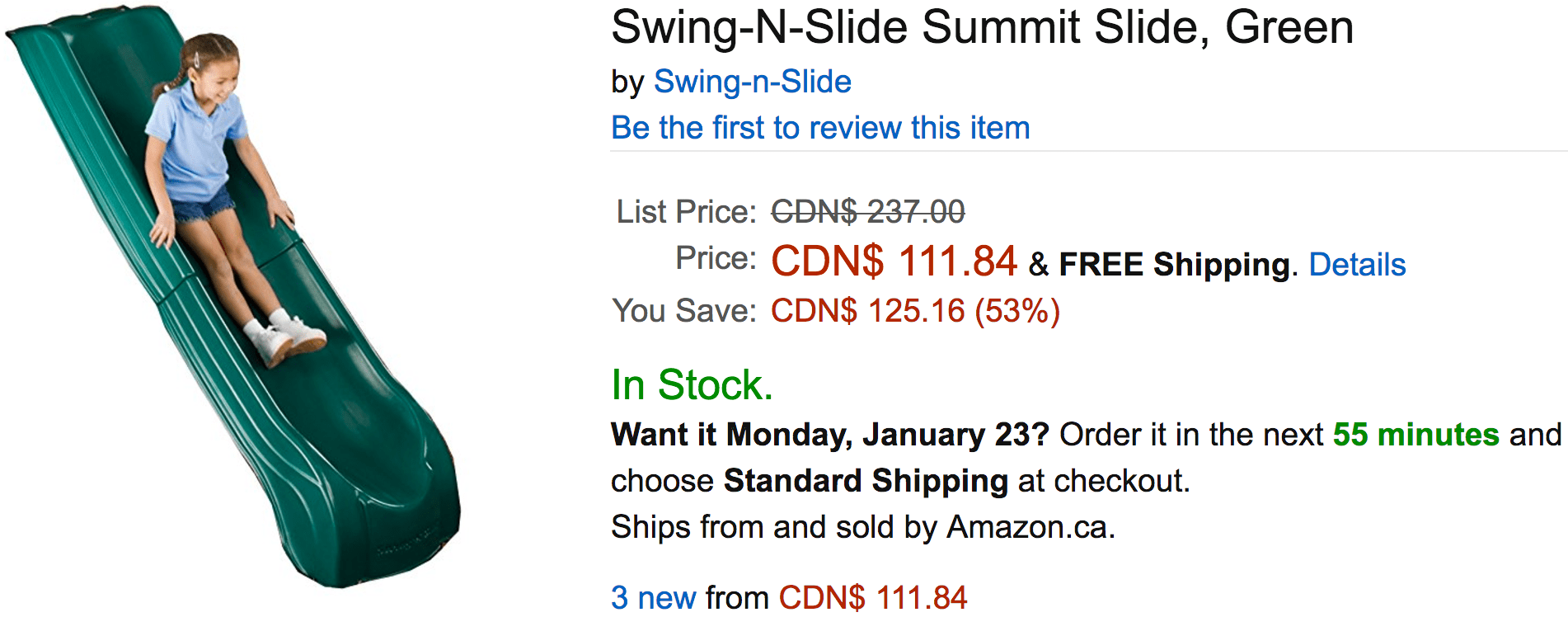This screenshot has height=617, width=1568.
Task: Open the FREE Shipping Details link
Action: click(x=1357, y=265)
